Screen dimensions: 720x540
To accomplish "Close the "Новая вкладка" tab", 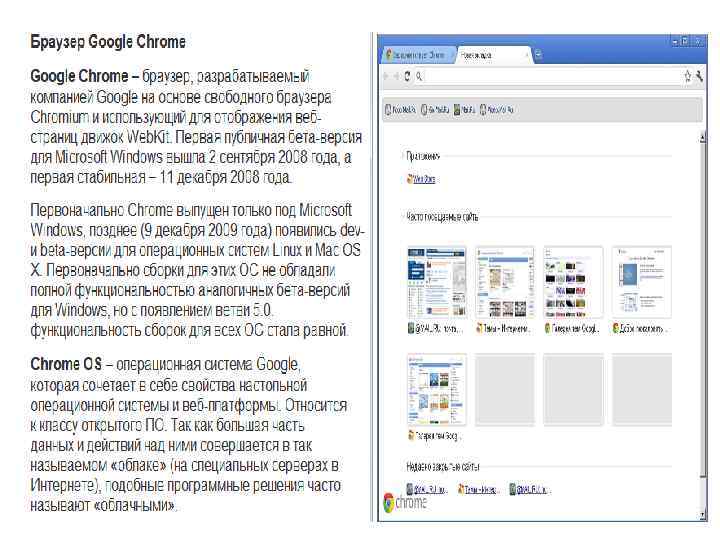I will pos(527,55).
